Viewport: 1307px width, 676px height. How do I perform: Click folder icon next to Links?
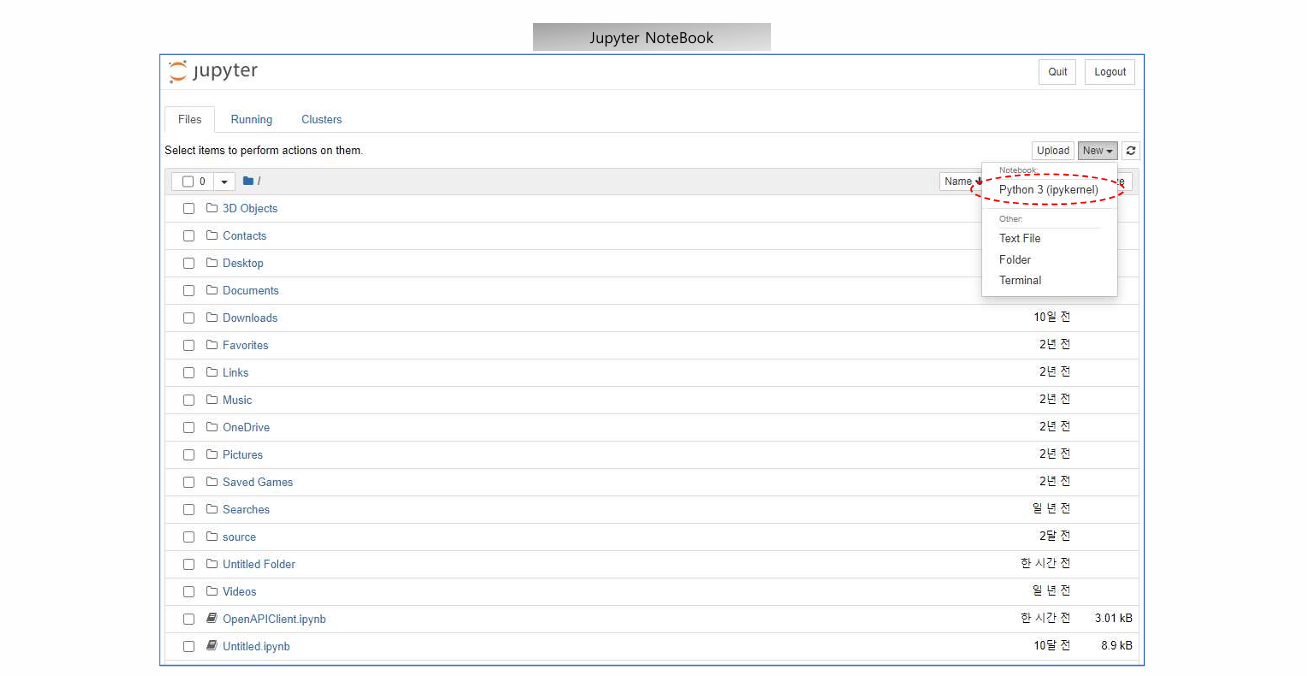pyautogui.click(x=212, y=372)
